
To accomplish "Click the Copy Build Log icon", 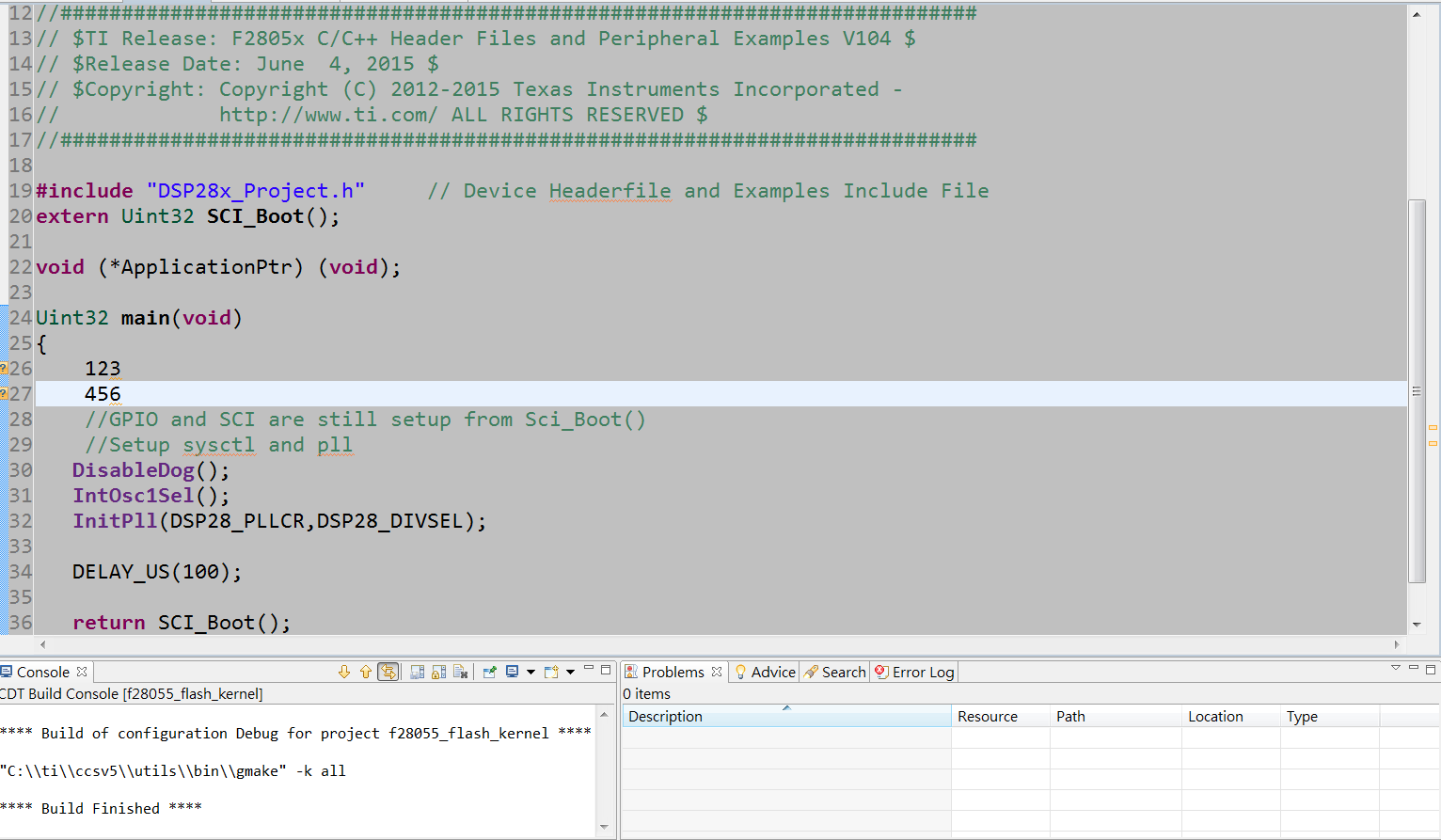I will (x=418, y=672).
